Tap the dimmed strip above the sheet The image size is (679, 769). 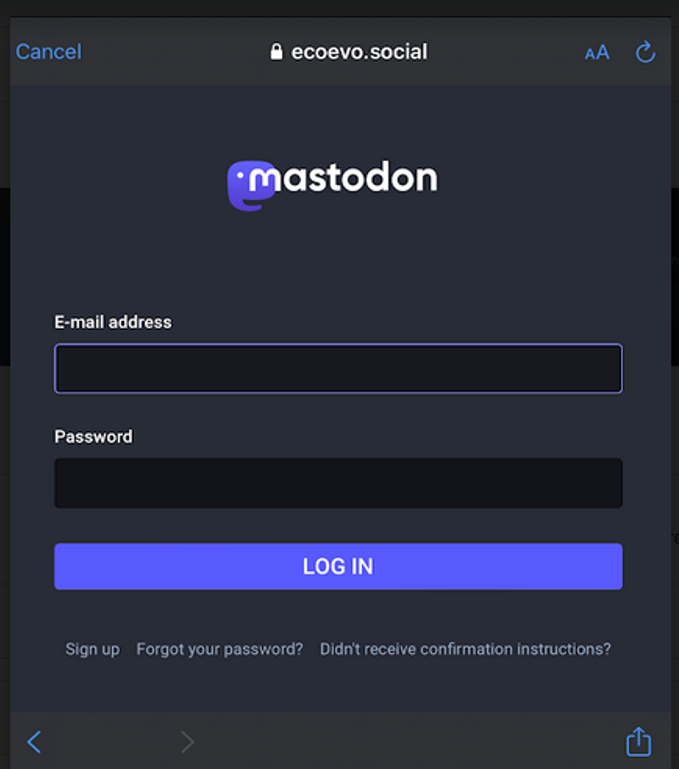click(x=340, y=7)
